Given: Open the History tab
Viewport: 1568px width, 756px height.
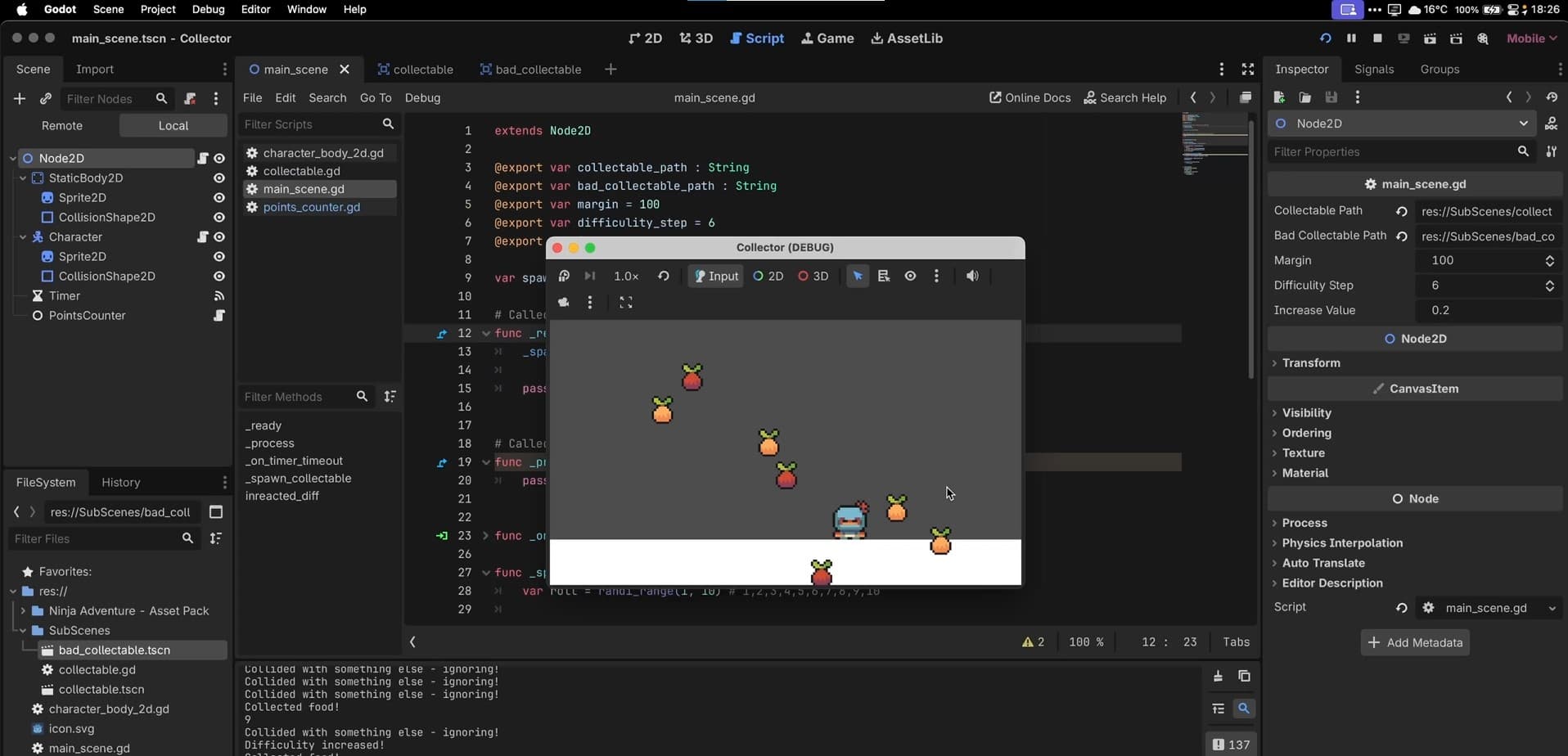Looking at the screenshot, I should pos(121,483).
